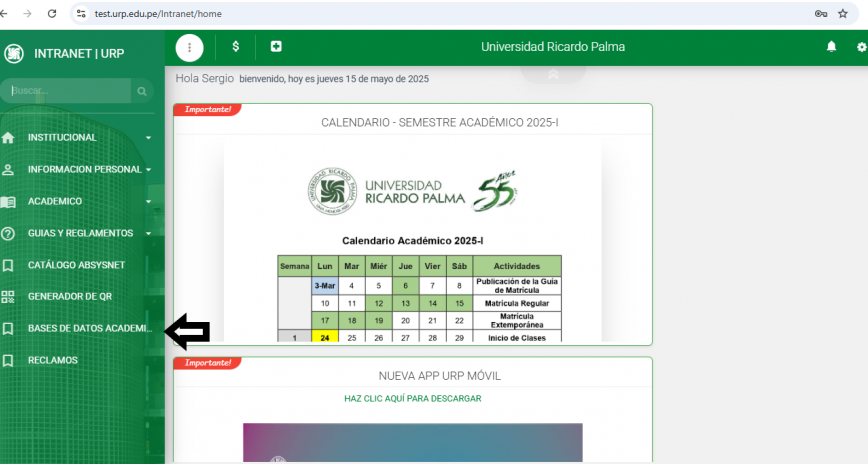Image resolution: width=868 pixels, height=464 pixels.
Task: Click the Academico book icon
Action: tap(8, 202)
